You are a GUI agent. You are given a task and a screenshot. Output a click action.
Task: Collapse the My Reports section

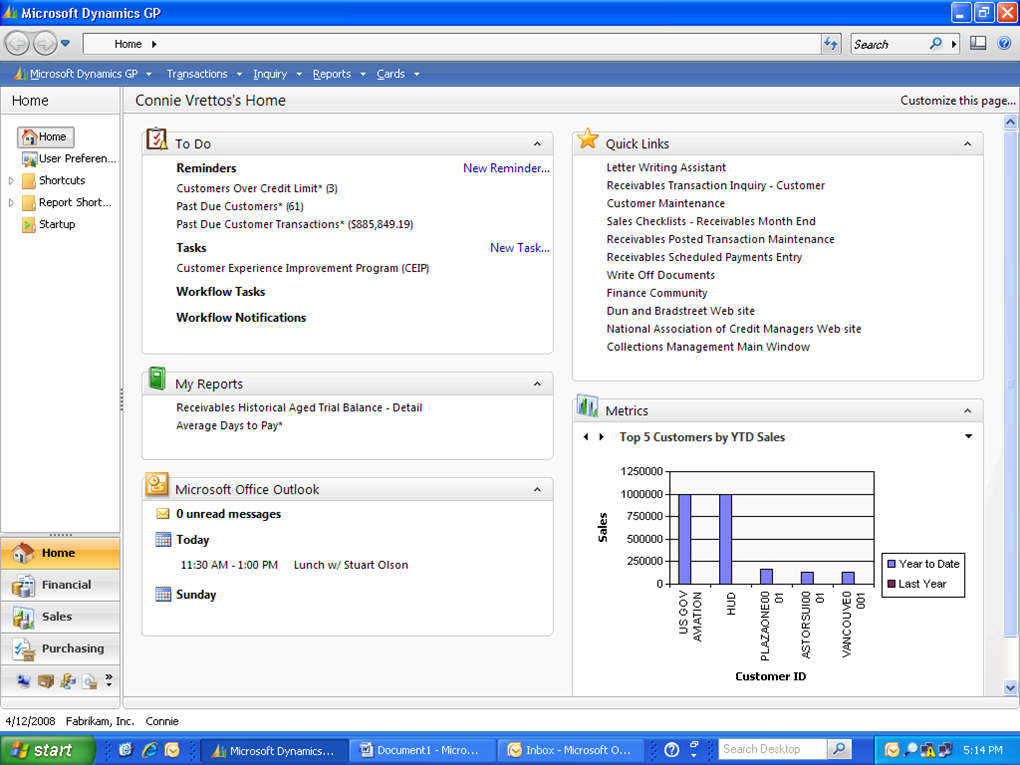[537, 384]
